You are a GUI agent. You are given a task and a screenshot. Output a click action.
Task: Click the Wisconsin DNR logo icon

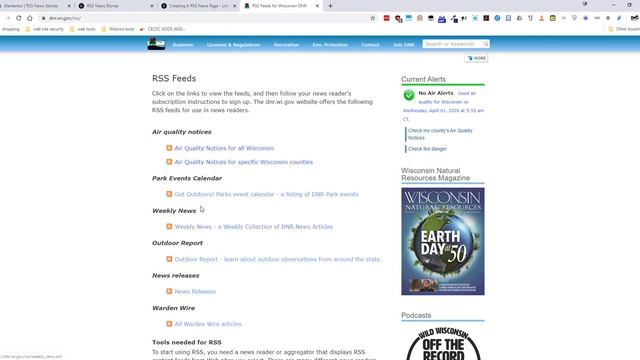pos(156,44)
